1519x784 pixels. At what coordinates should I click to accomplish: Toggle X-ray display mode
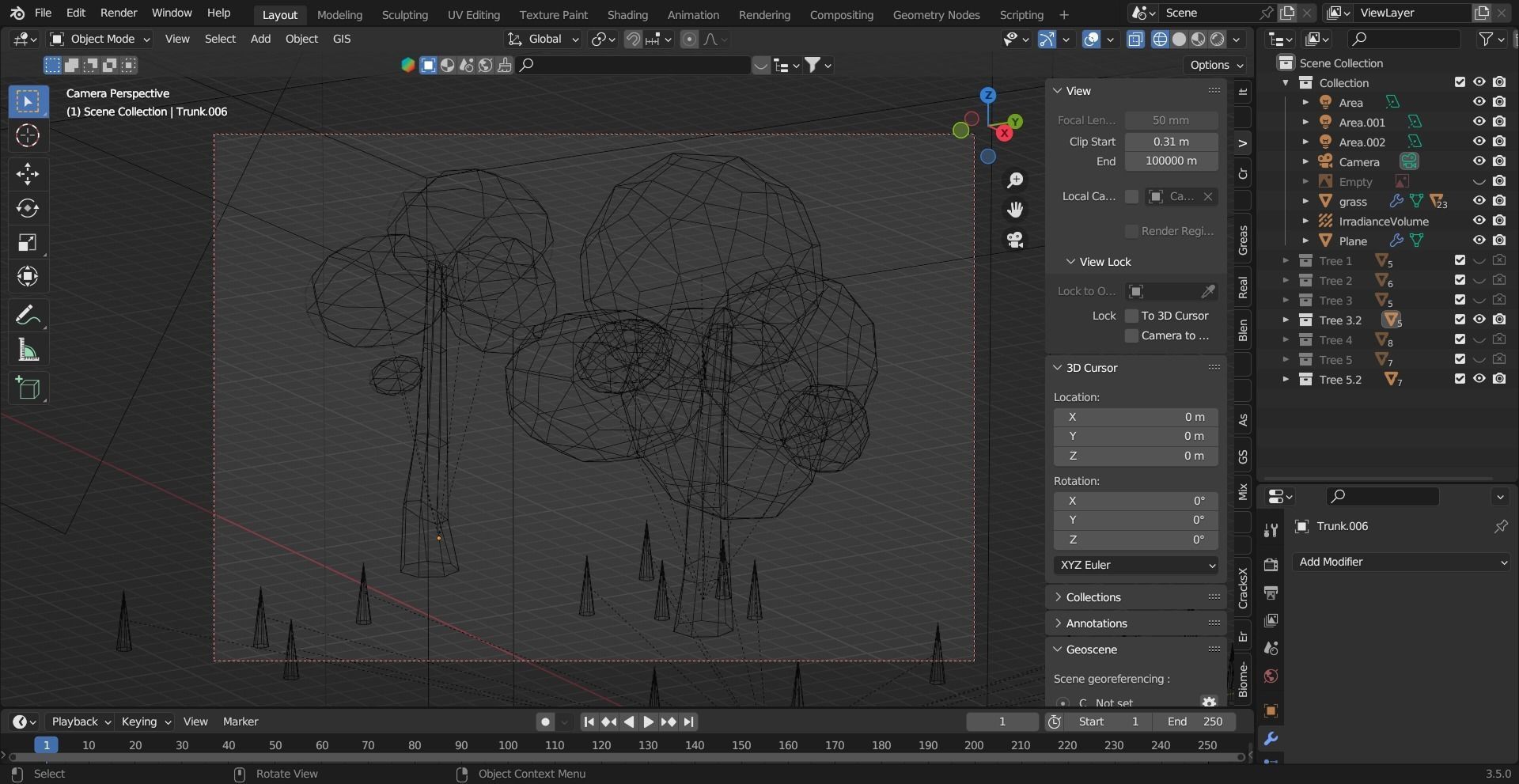tap(1135, 39)
